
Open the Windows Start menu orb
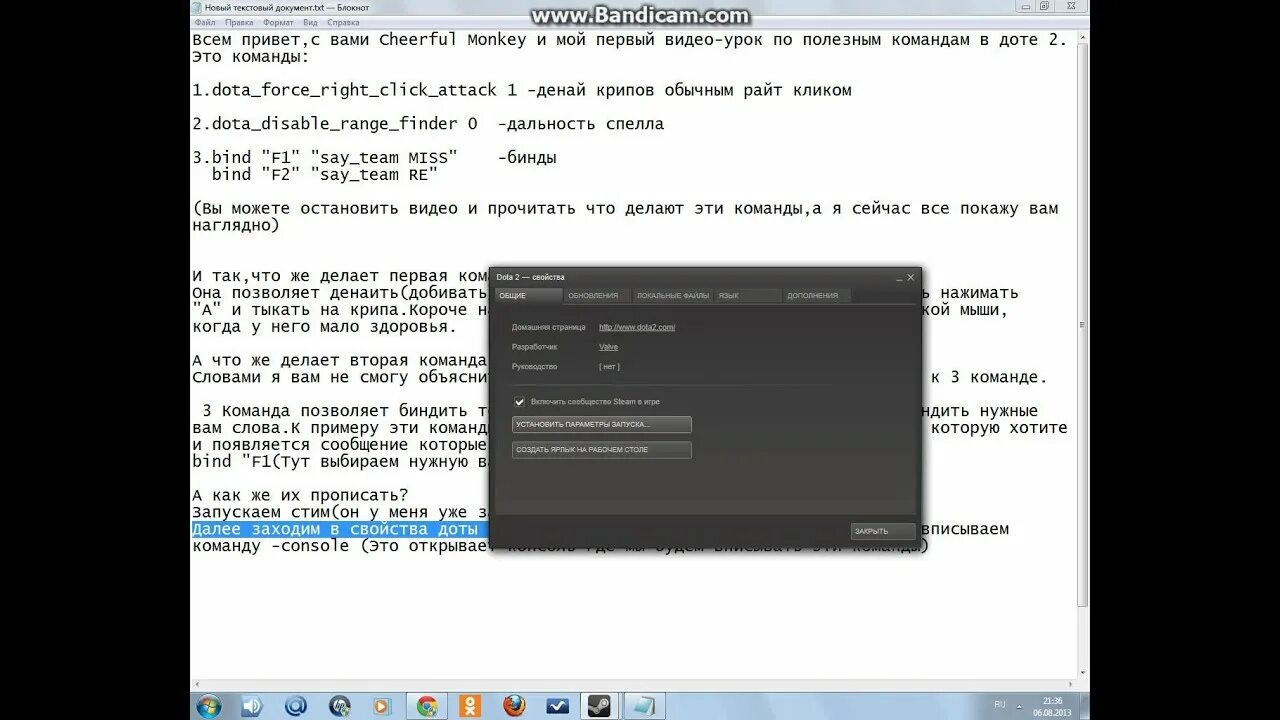(x=209, y=706)
